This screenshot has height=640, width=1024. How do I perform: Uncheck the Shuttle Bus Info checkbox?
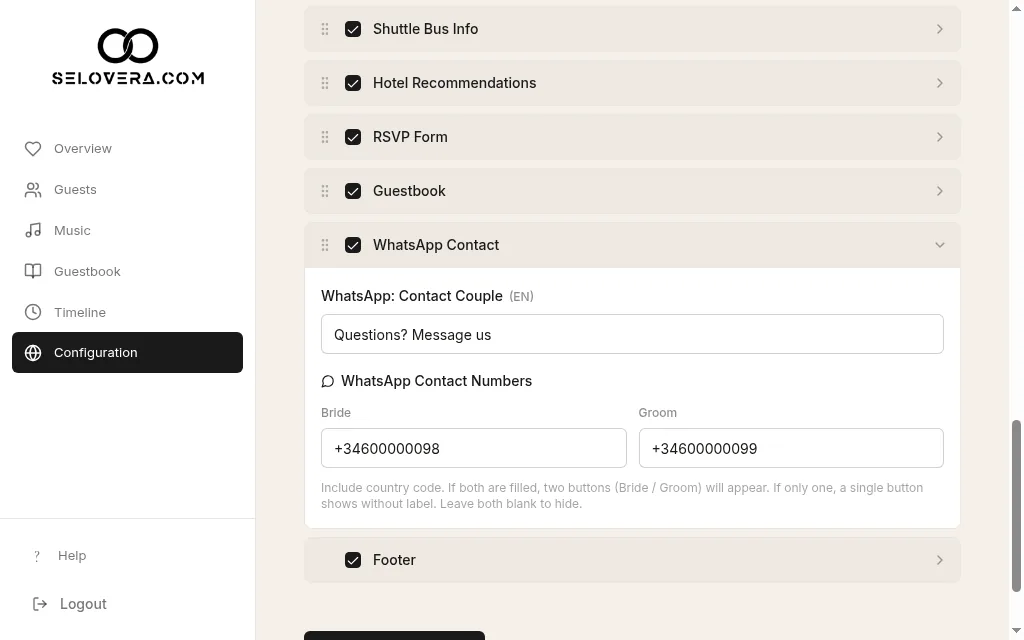(353, 29)
